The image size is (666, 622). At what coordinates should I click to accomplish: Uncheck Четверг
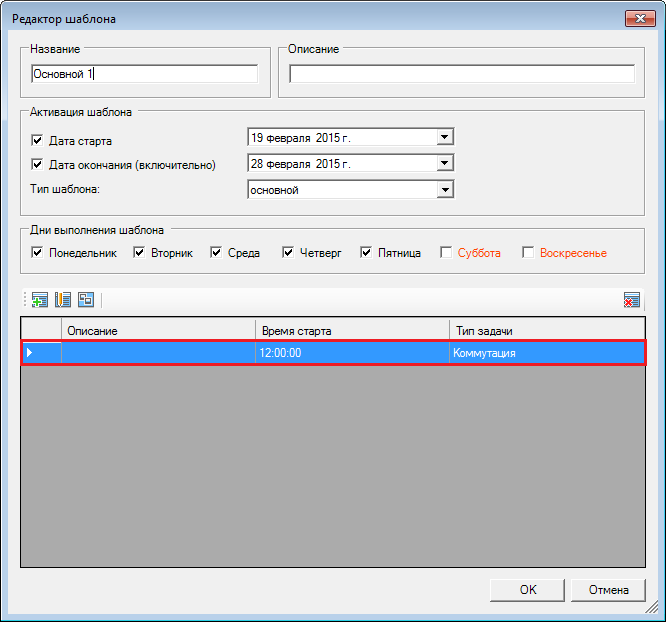(288, 252)
